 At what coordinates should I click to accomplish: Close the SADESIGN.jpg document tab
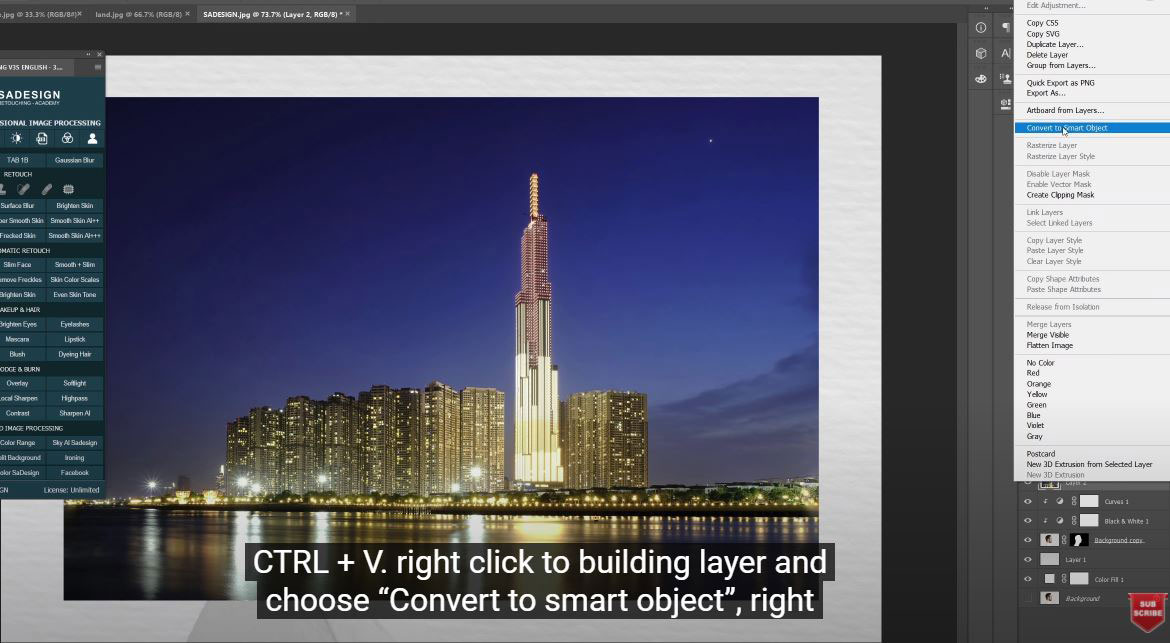(348, 13)
